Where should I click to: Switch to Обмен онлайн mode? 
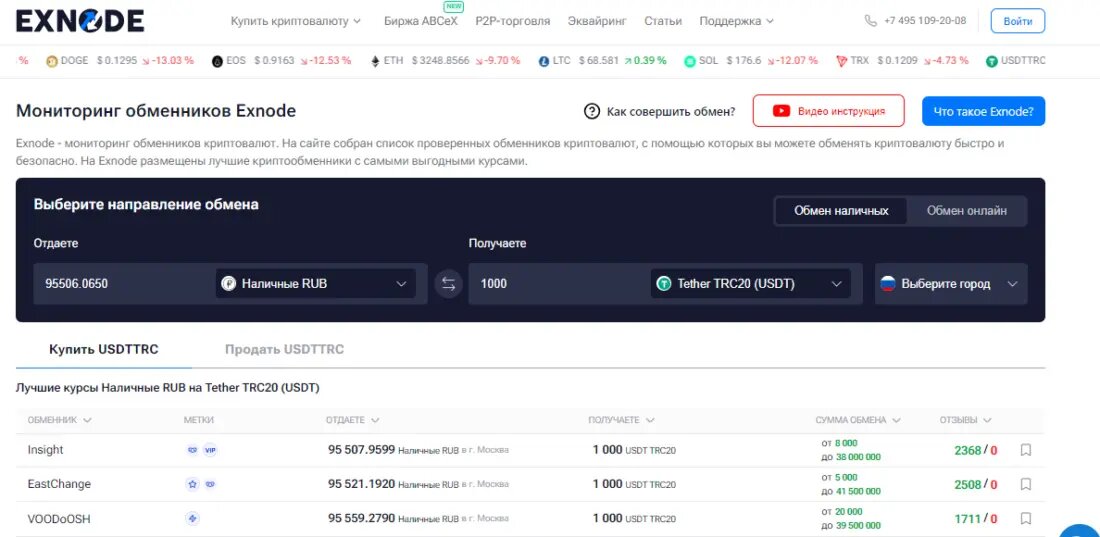coord(967,211)
